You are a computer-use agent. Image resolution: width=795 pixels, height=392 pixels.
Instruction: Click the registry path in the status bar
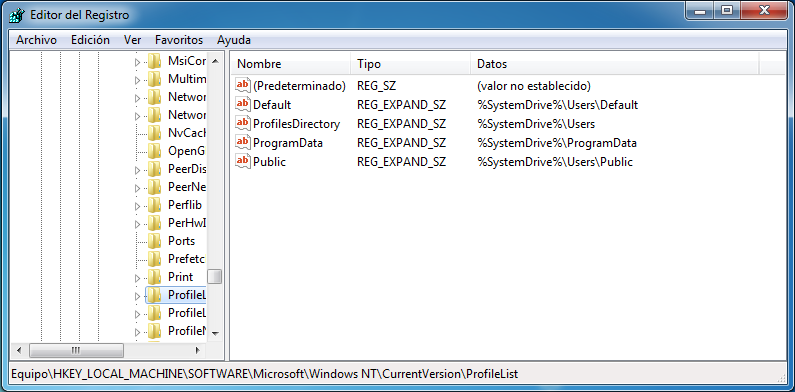click(x=265, y=374)
